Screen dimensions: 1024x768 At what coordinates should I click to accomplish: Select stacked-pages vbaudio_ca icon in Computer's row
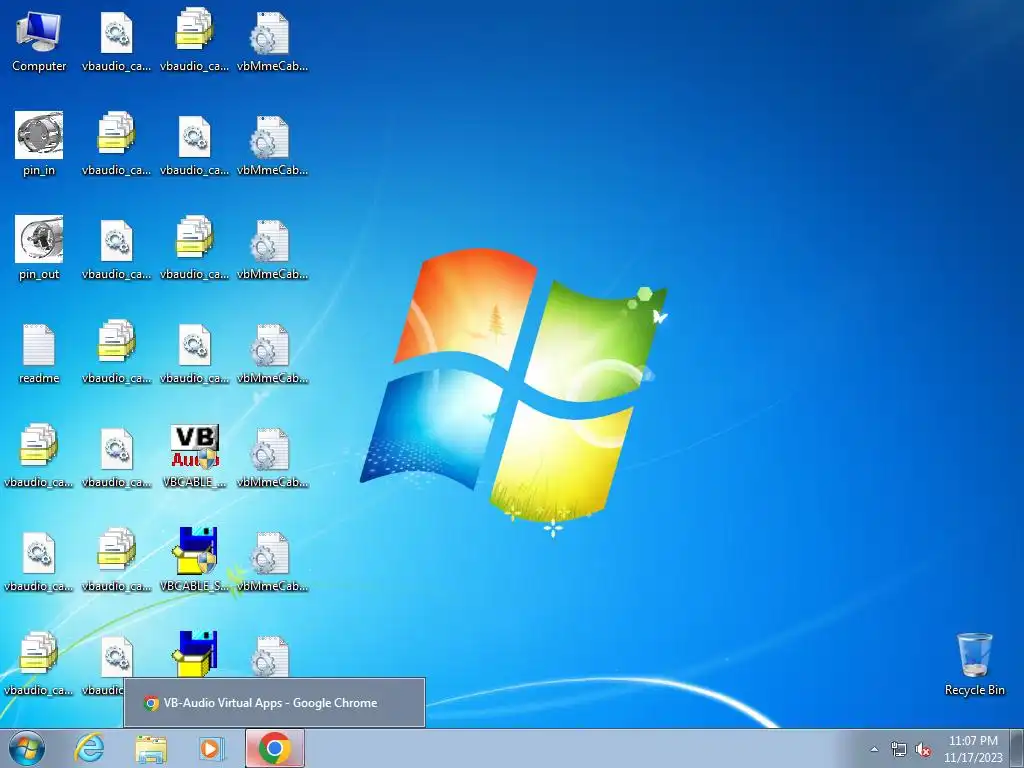[x=195, y=42]
